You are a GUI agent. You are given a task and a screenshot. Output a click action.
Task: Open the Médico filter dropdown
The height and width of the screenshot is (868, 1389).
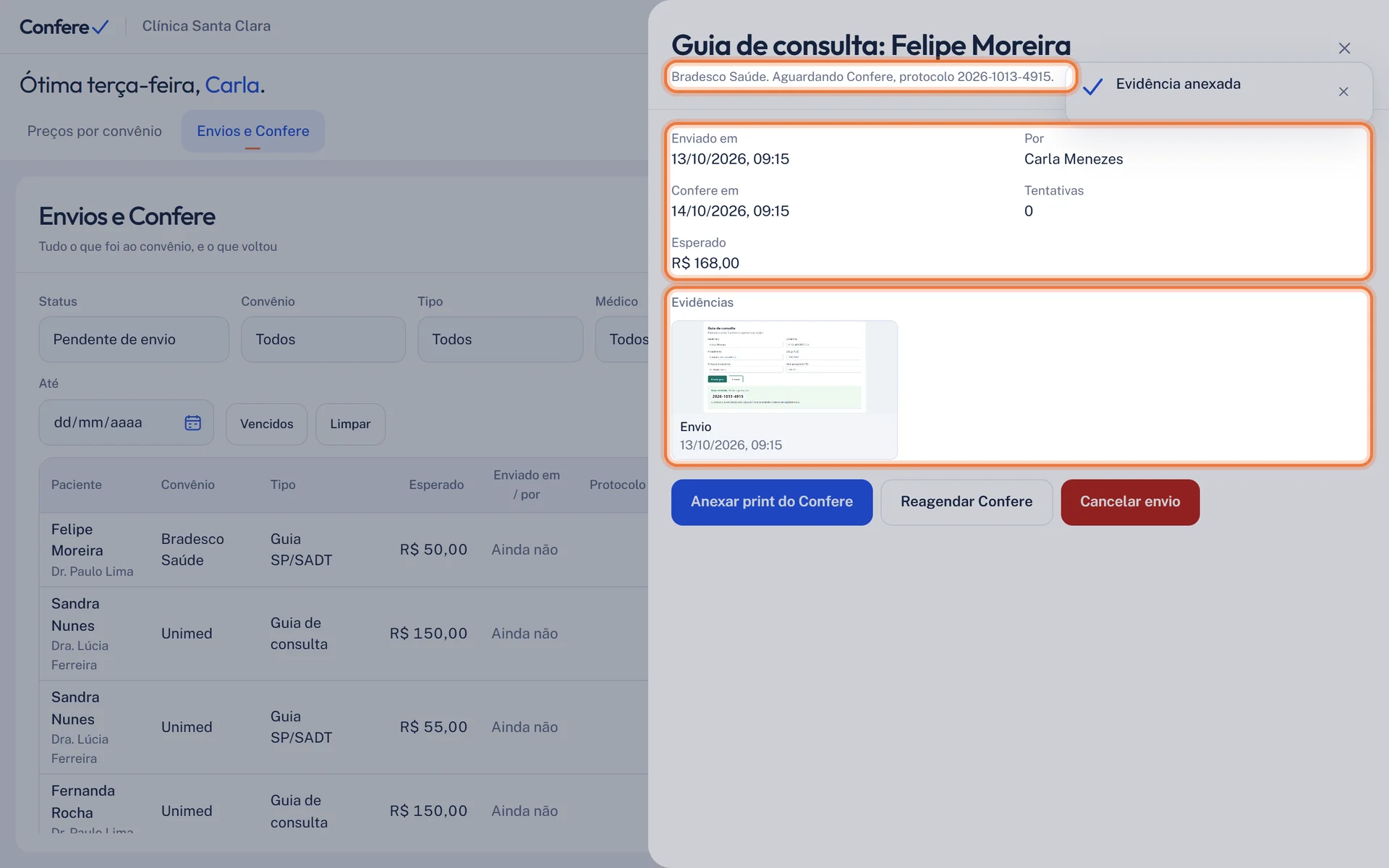(x=622, y=339)
